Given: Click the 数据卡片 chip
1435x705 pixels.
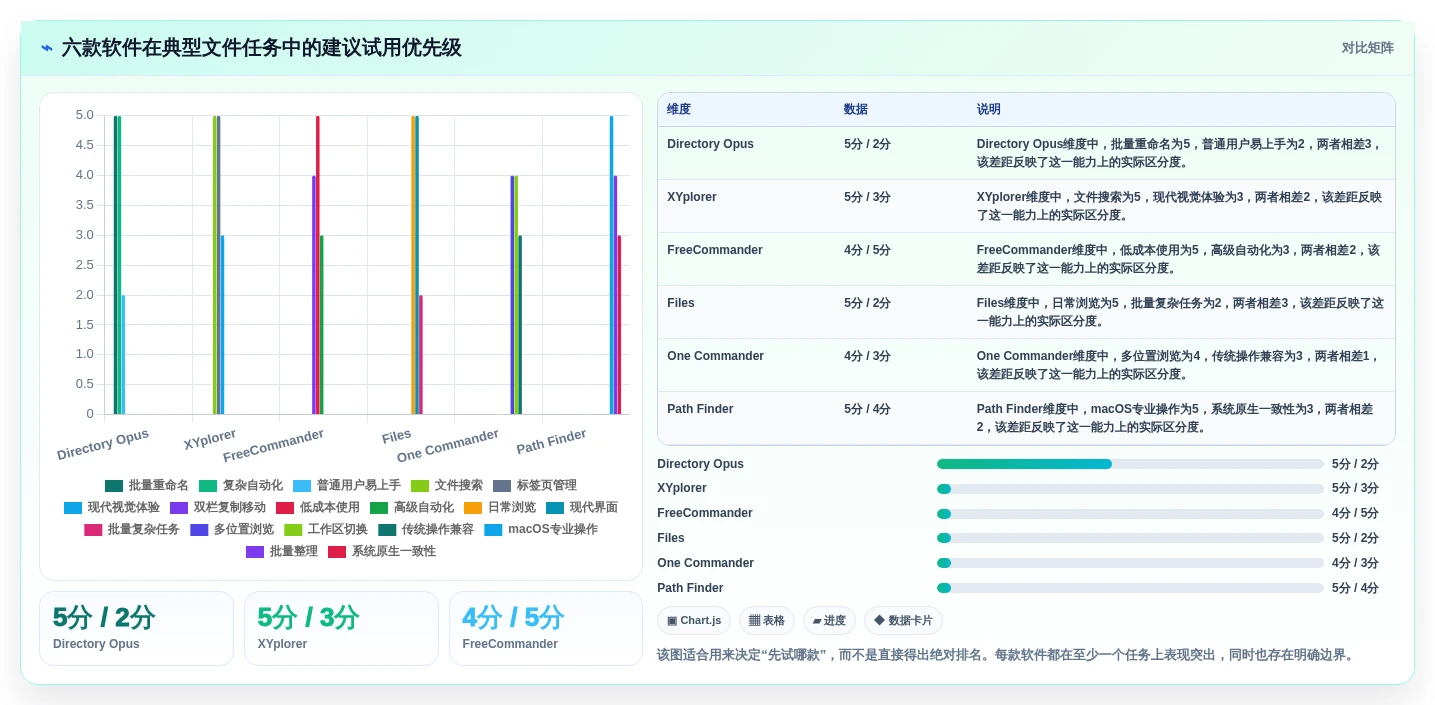Looking at the screenshot, I should [x=903, y=620].
